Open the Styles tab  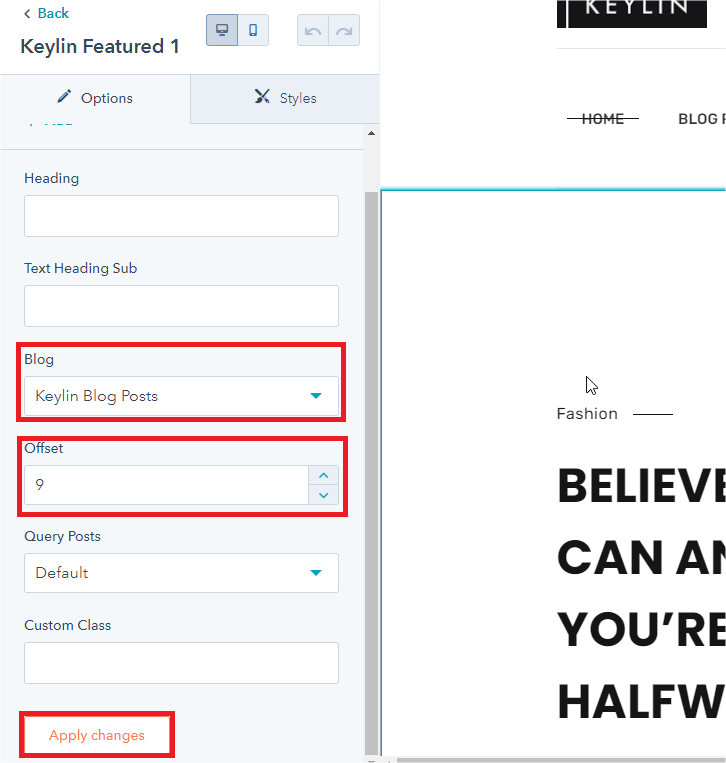click(285, 98)
